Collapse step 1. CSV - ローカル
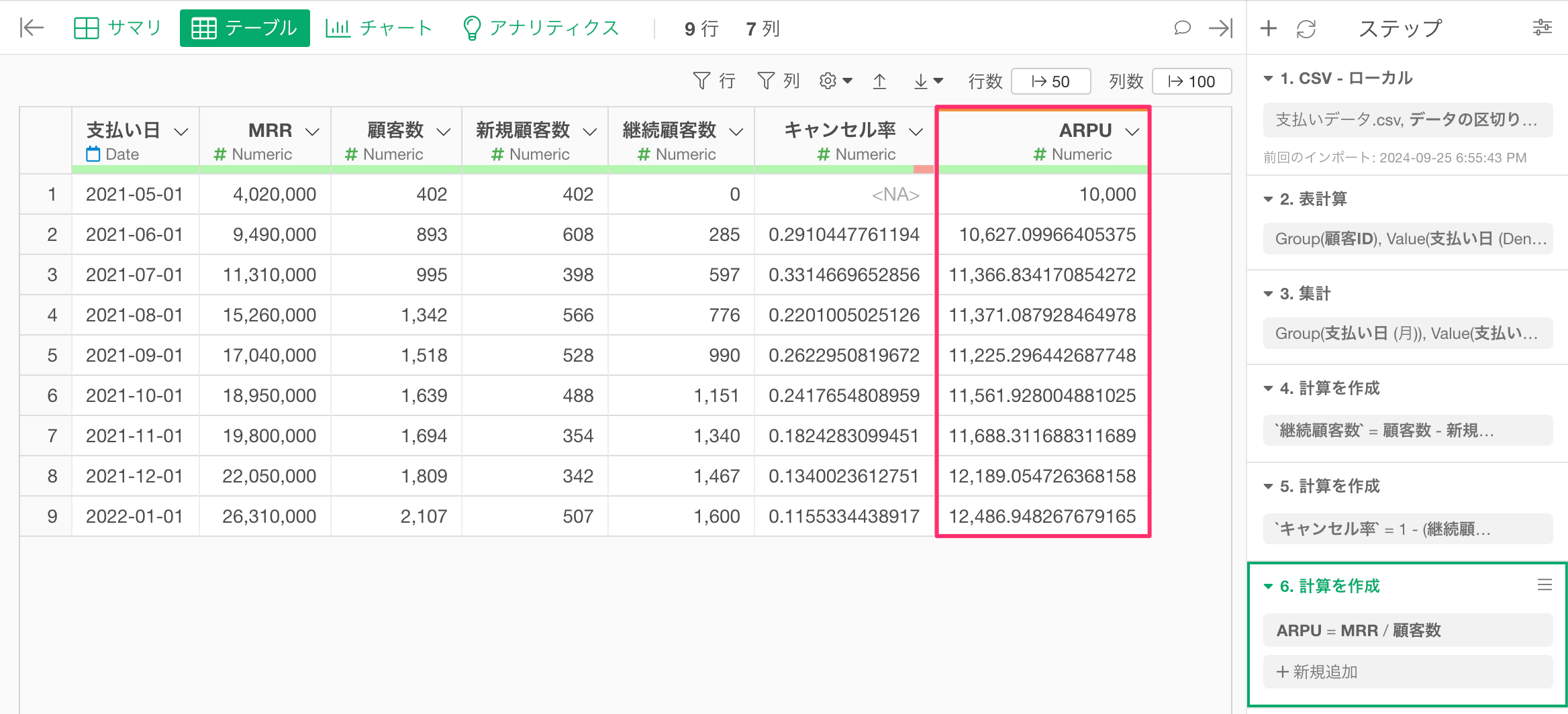 click(1268, 79)
